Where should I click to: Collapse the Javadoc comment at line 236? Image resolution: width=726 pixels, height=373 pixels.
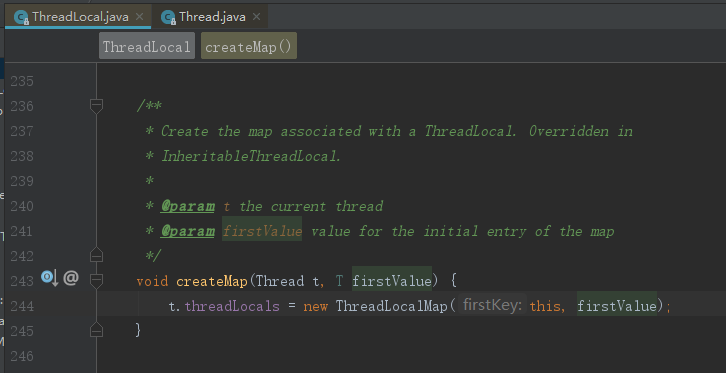96,106
